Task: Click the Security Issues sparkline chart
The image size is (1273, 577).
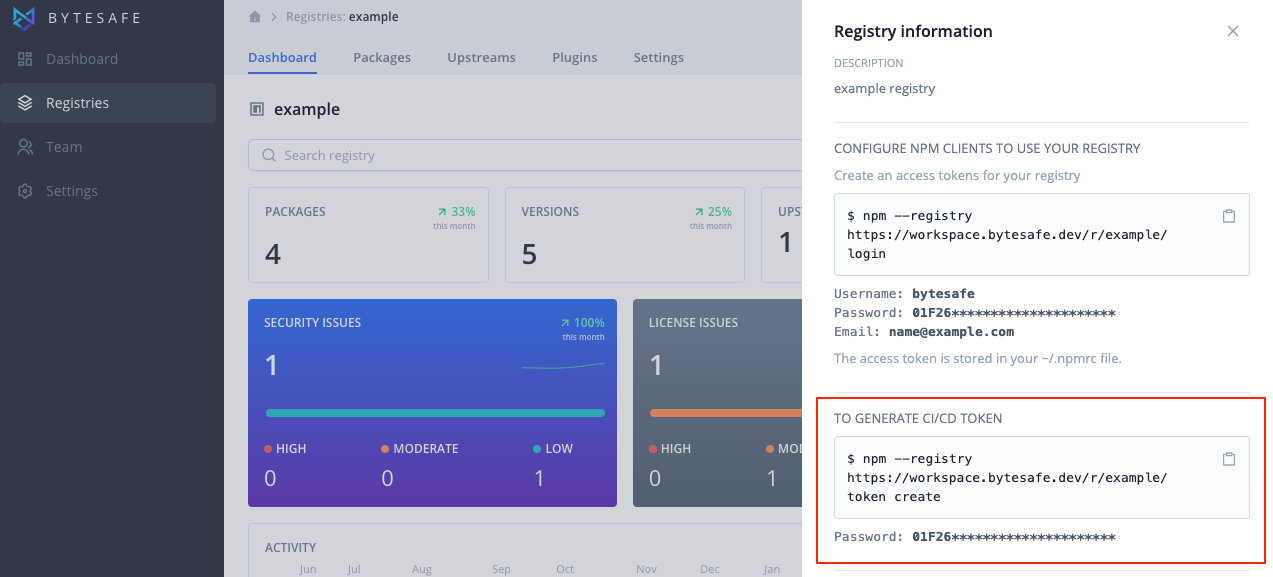Action: click(563, 366)
